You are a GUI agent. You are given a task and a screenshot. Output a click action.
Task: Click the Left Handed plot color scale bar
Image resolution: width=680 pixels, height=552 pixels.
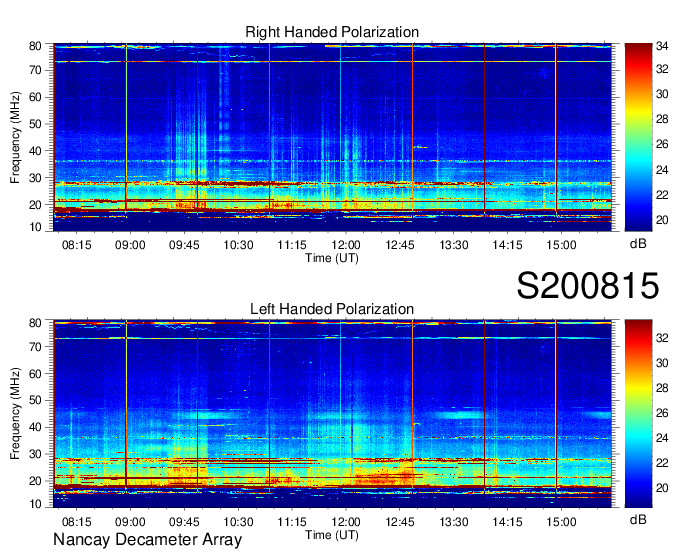click(638, 414)
